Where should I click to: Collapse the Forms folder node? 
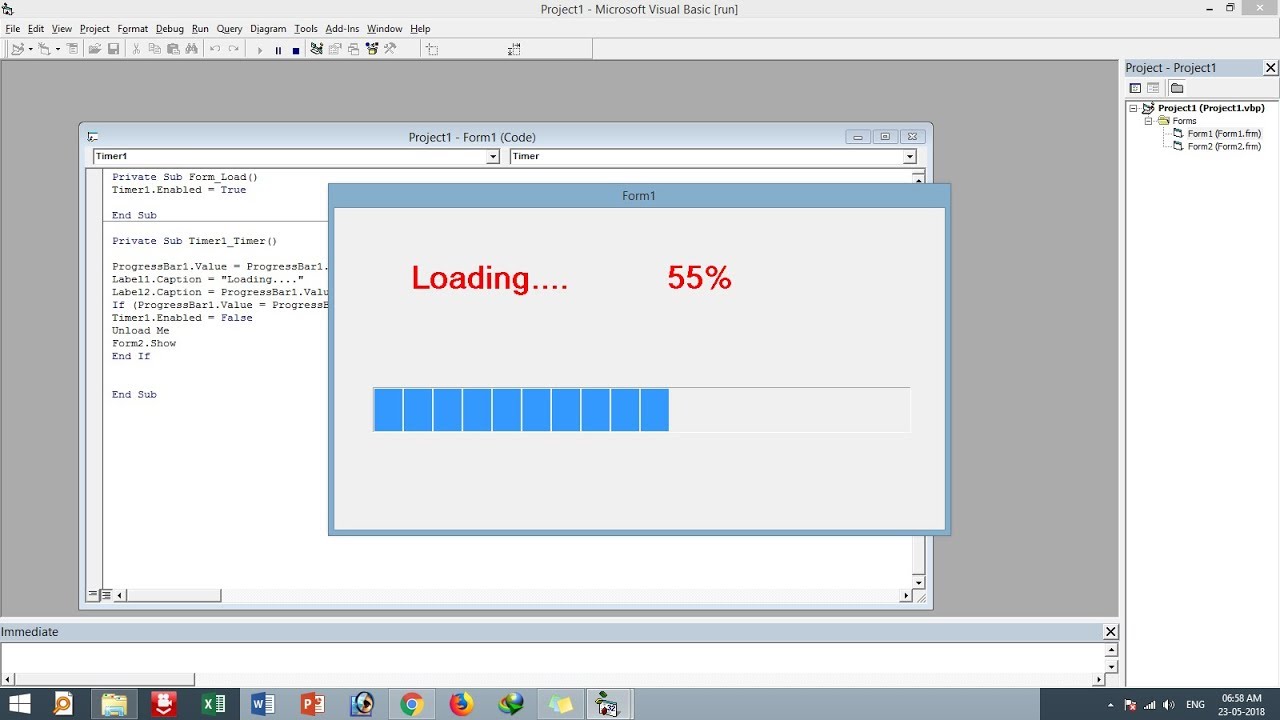(1149, 121)
